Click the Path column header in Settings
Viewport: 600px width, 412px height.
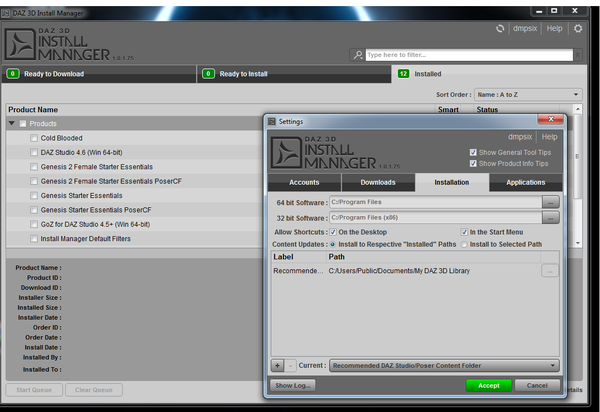tap(336, 257)
